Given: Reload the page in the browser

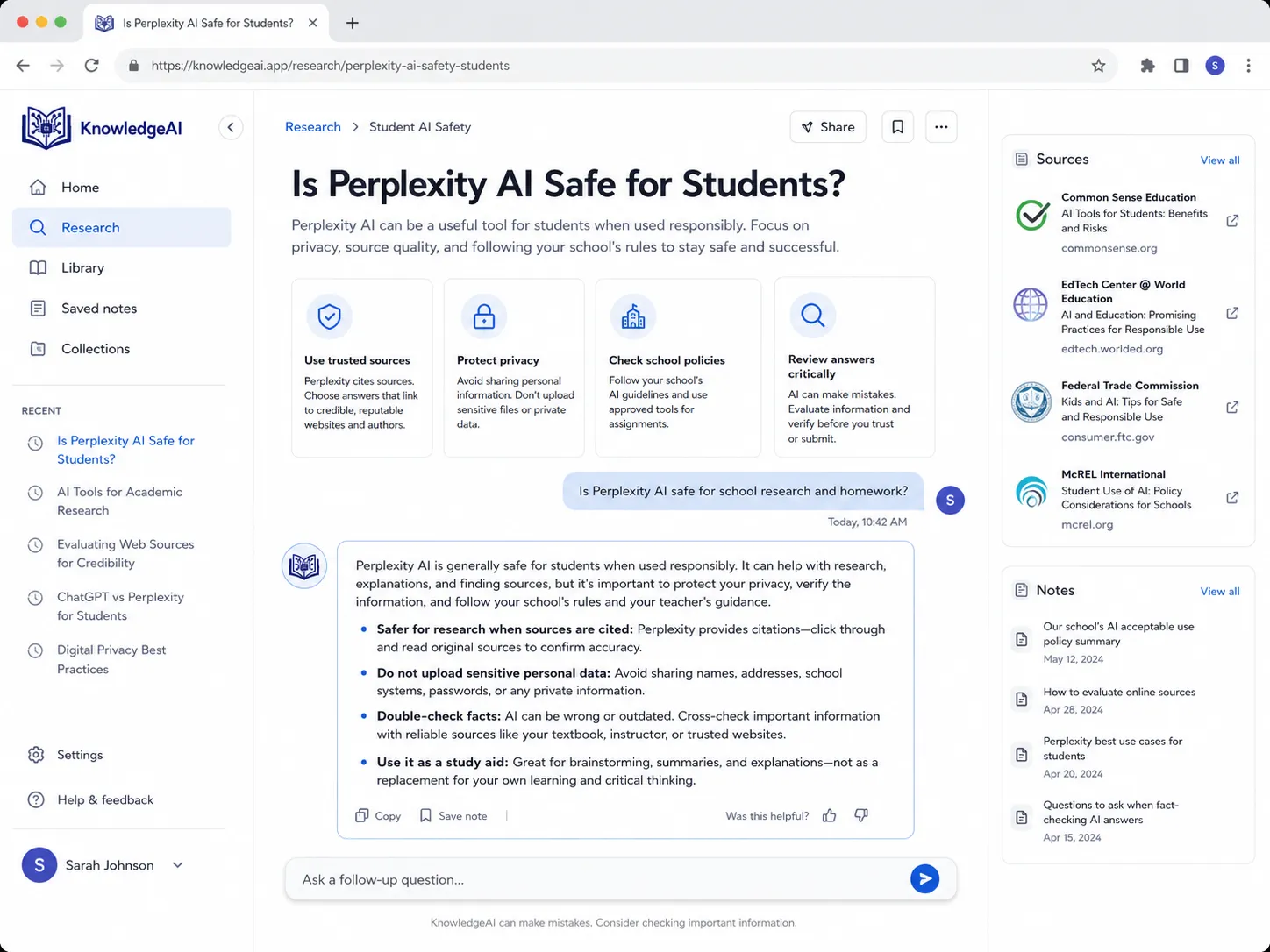Looking at the screenshot, I should [91, 66].
